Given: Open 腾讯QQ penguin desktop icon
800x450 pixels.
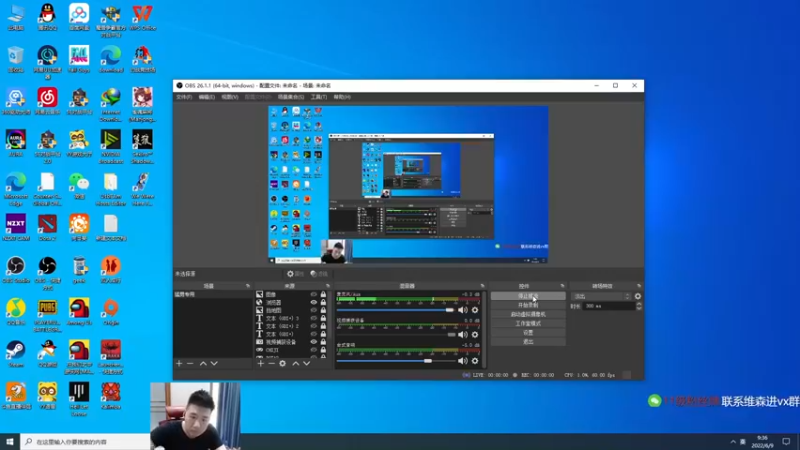Looking at the screenshot, I should pyautogui.click(x=47, y=18).
